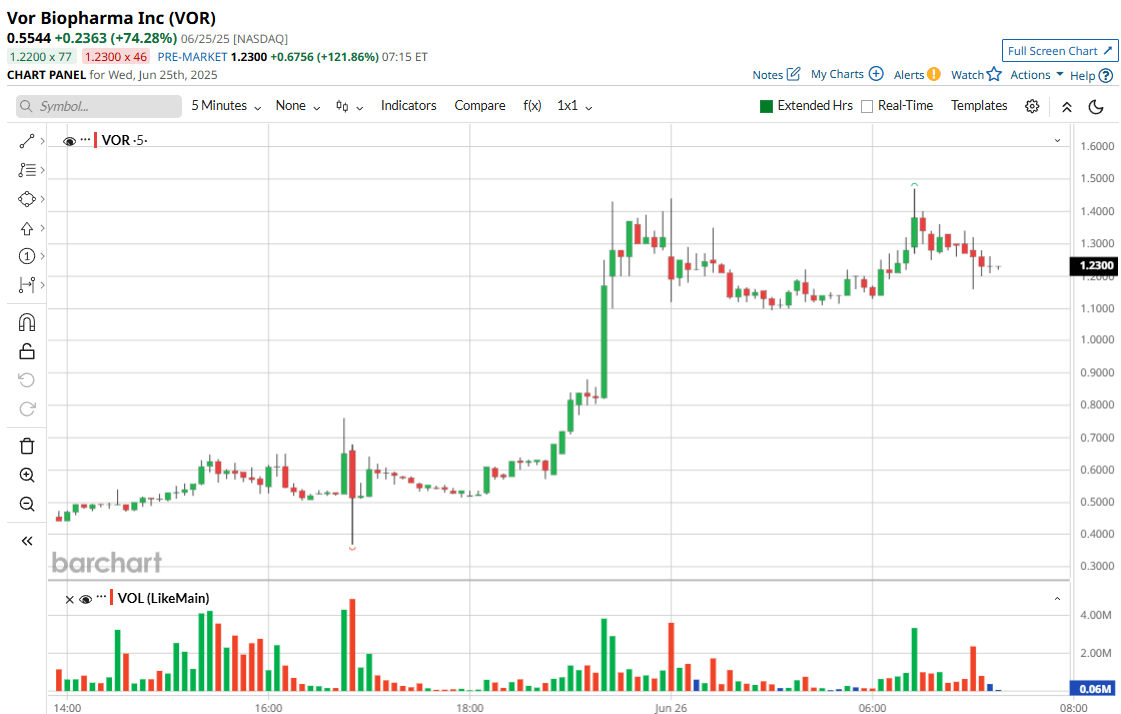Redo the chart action
Viewport: 1121px width, 714px height.
pyautogui.click(x=26, y=408)
